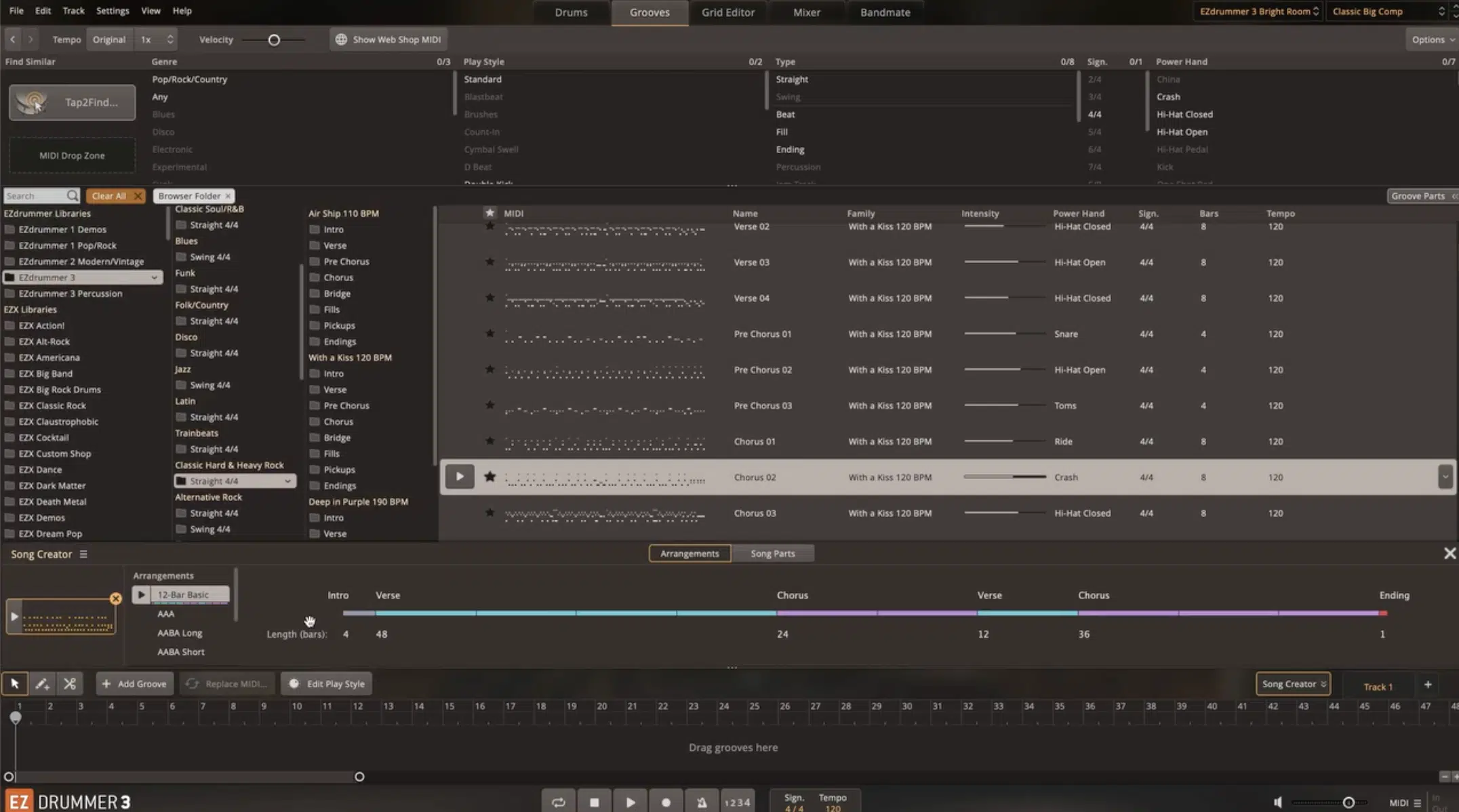Close the Song Creator panel

tap(1450, 554)
